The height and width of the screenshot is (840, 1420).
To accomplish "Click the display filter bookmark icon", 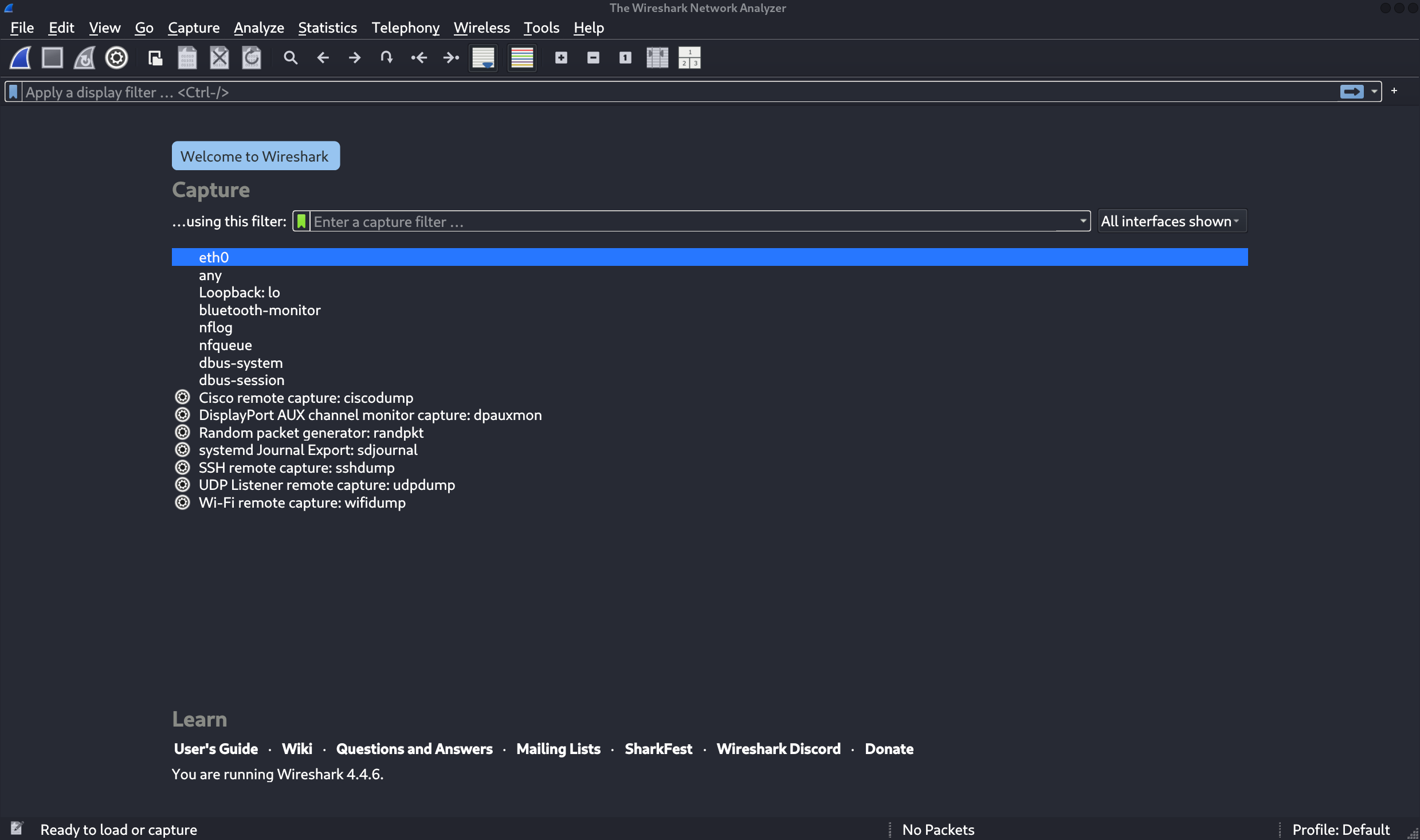I will pos(14,92).
